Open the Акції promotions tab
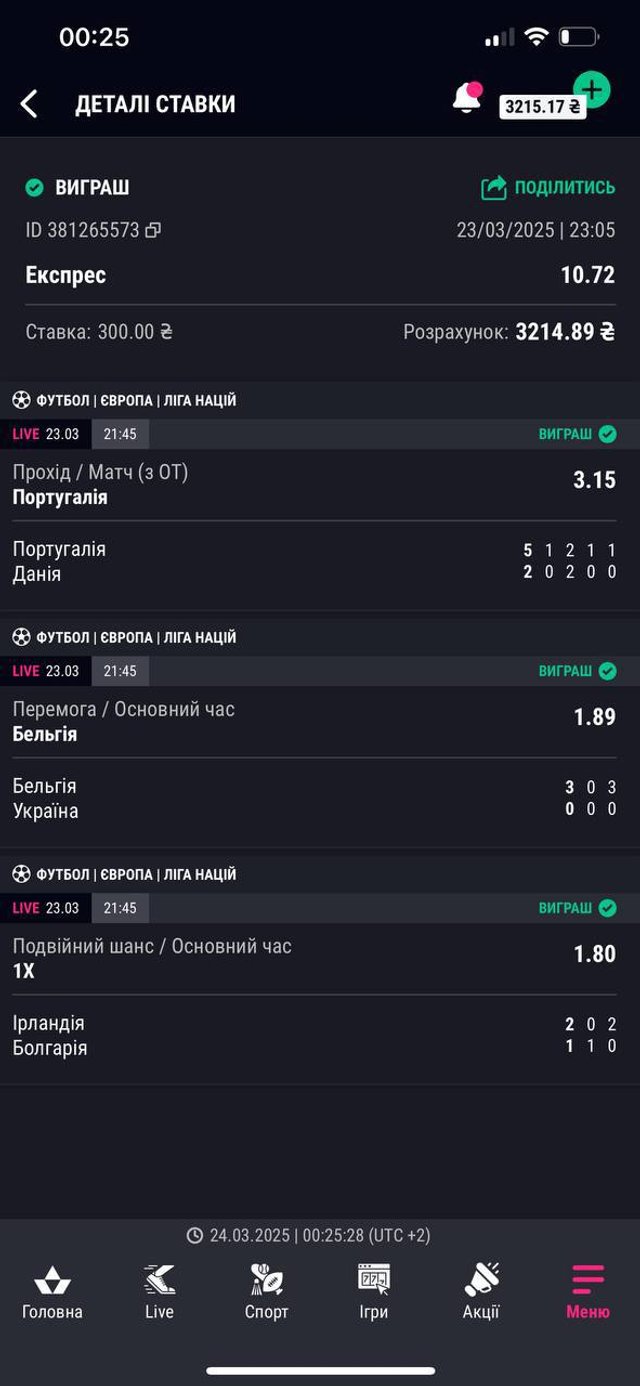The image size is (640, 1386). pyautogui.click(x=481, y=1292)
